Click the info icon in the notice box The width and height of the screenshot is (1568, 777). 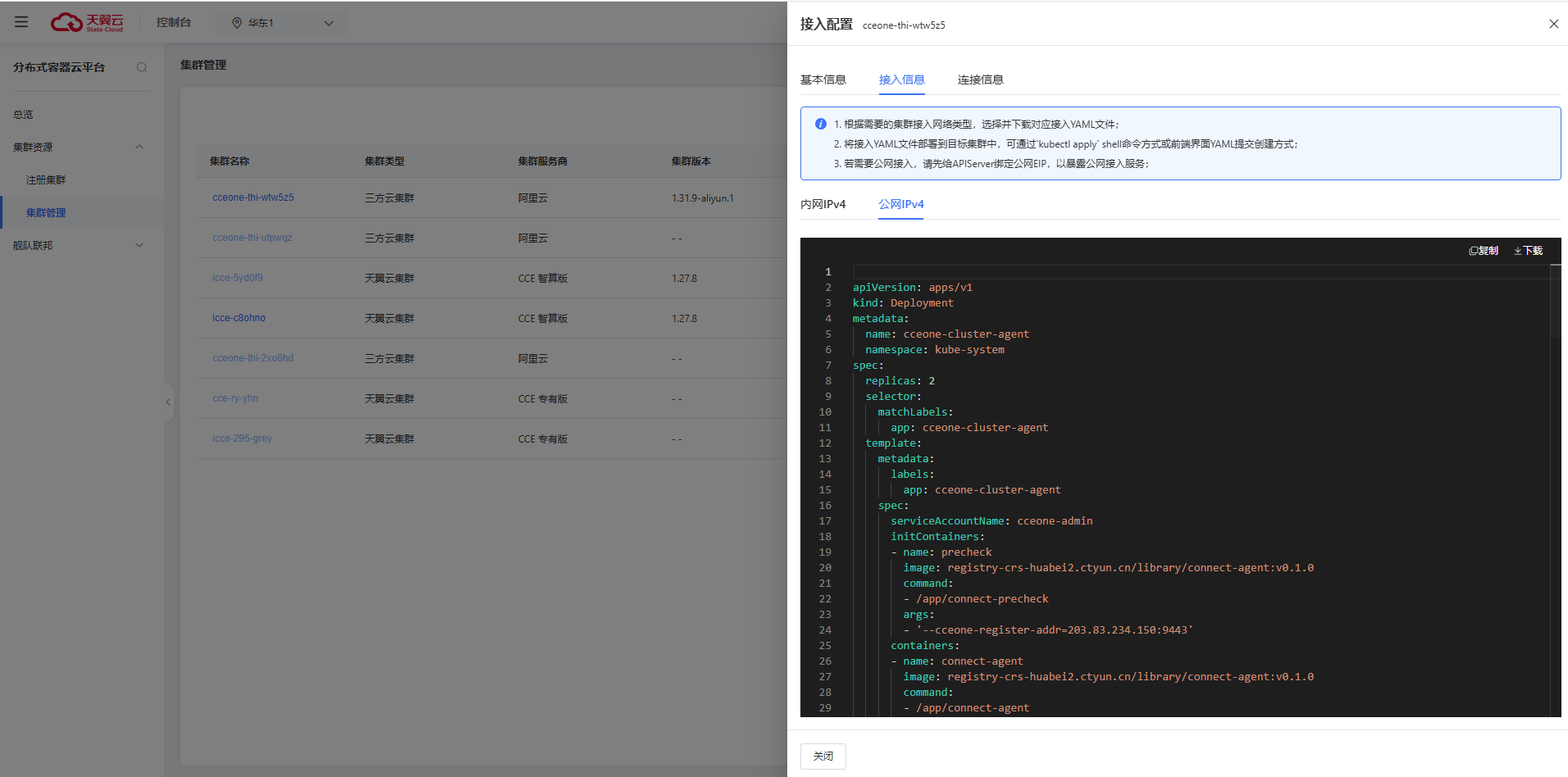point(820,124)
